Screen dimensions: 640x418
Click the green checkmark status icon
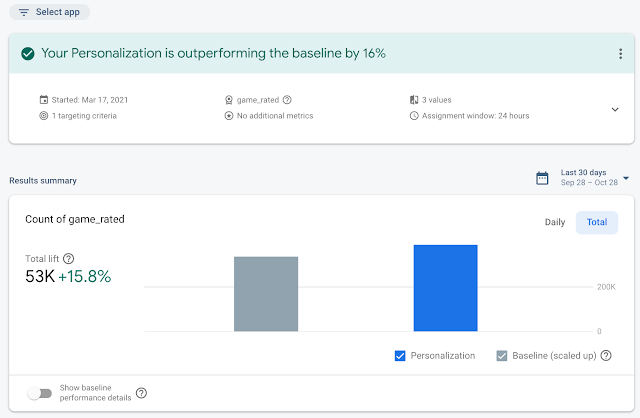click(27, 53)
